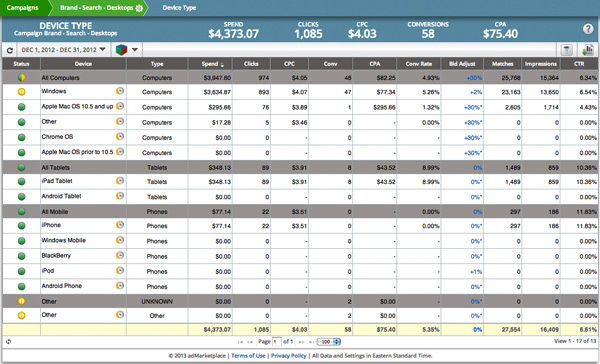
Task: Open the help question mark icon
Action: click(587, 29)
